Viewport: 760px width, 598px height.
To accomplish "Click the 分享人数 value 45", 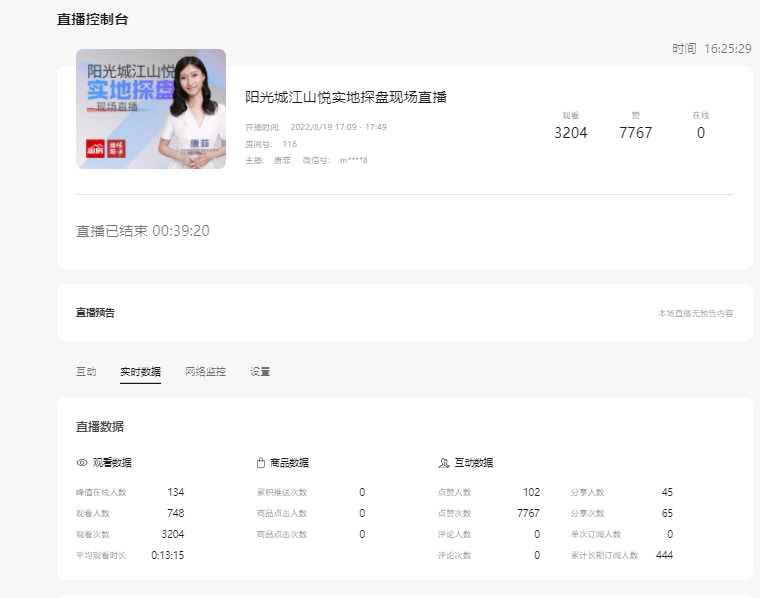I will pyautogui.click(x=667, y=492).
